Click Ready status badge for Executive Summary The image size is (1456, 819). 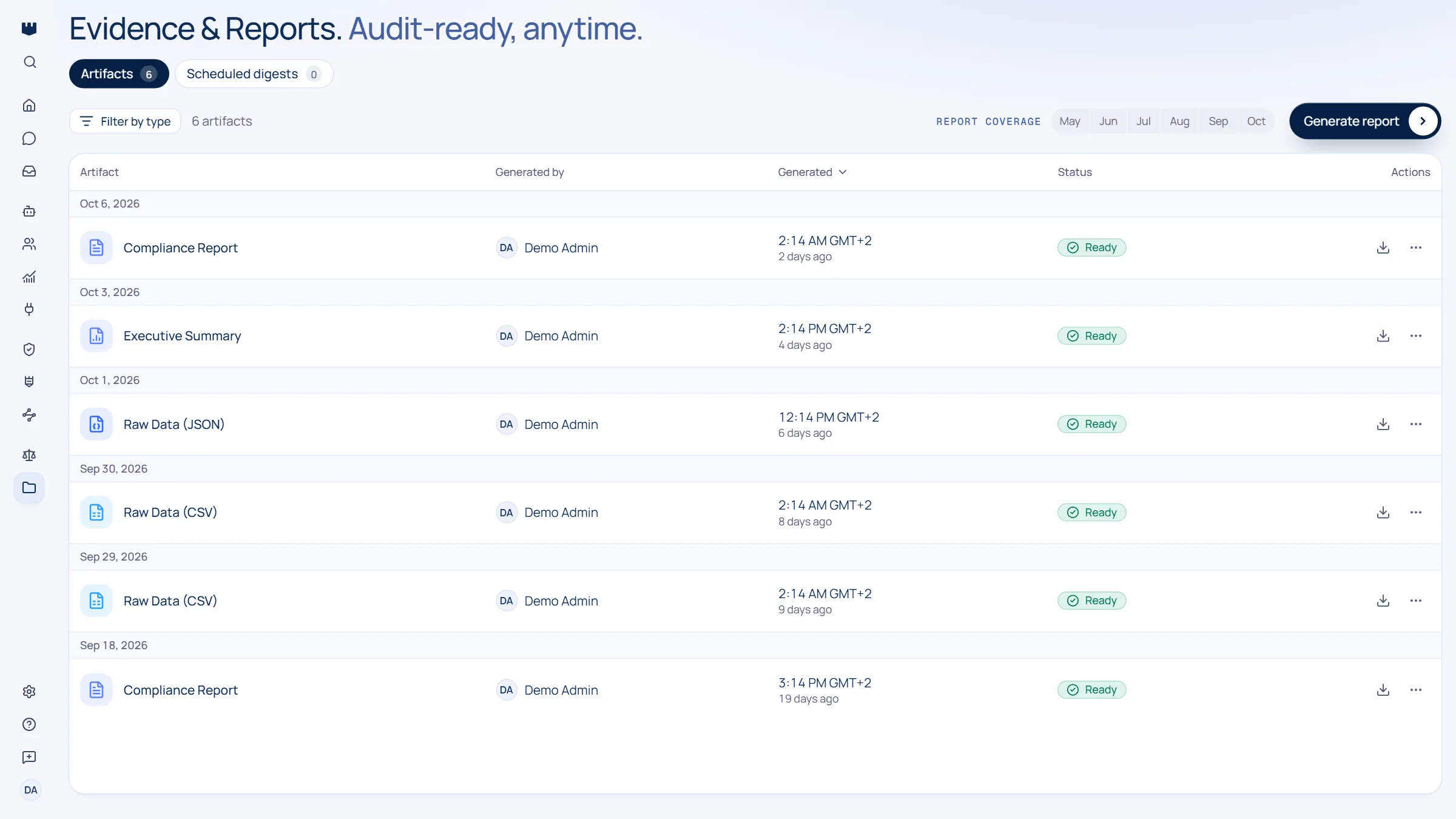coord(1092,336)
